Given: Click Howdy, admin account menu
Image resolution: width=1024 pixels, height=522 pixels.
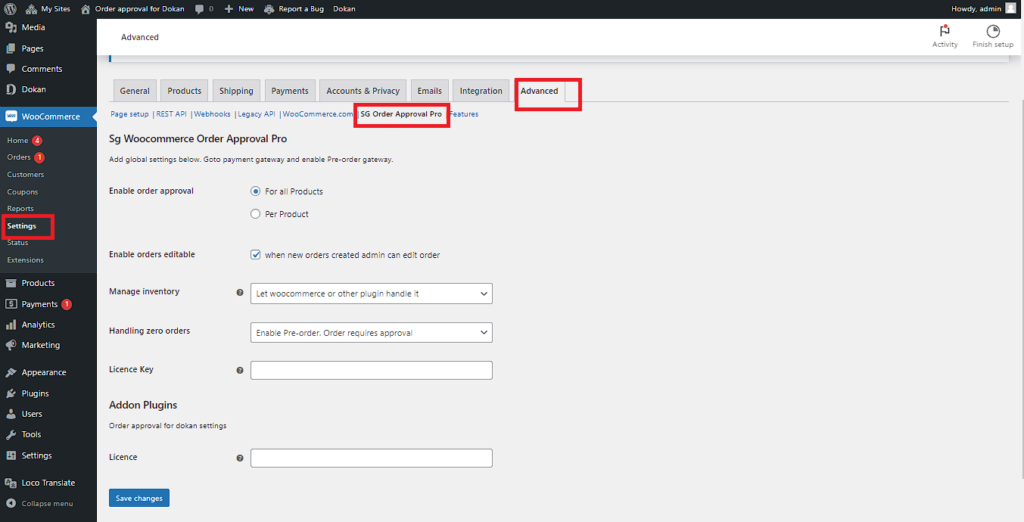Looking at the screenshot, I should [x=984, y=9].
